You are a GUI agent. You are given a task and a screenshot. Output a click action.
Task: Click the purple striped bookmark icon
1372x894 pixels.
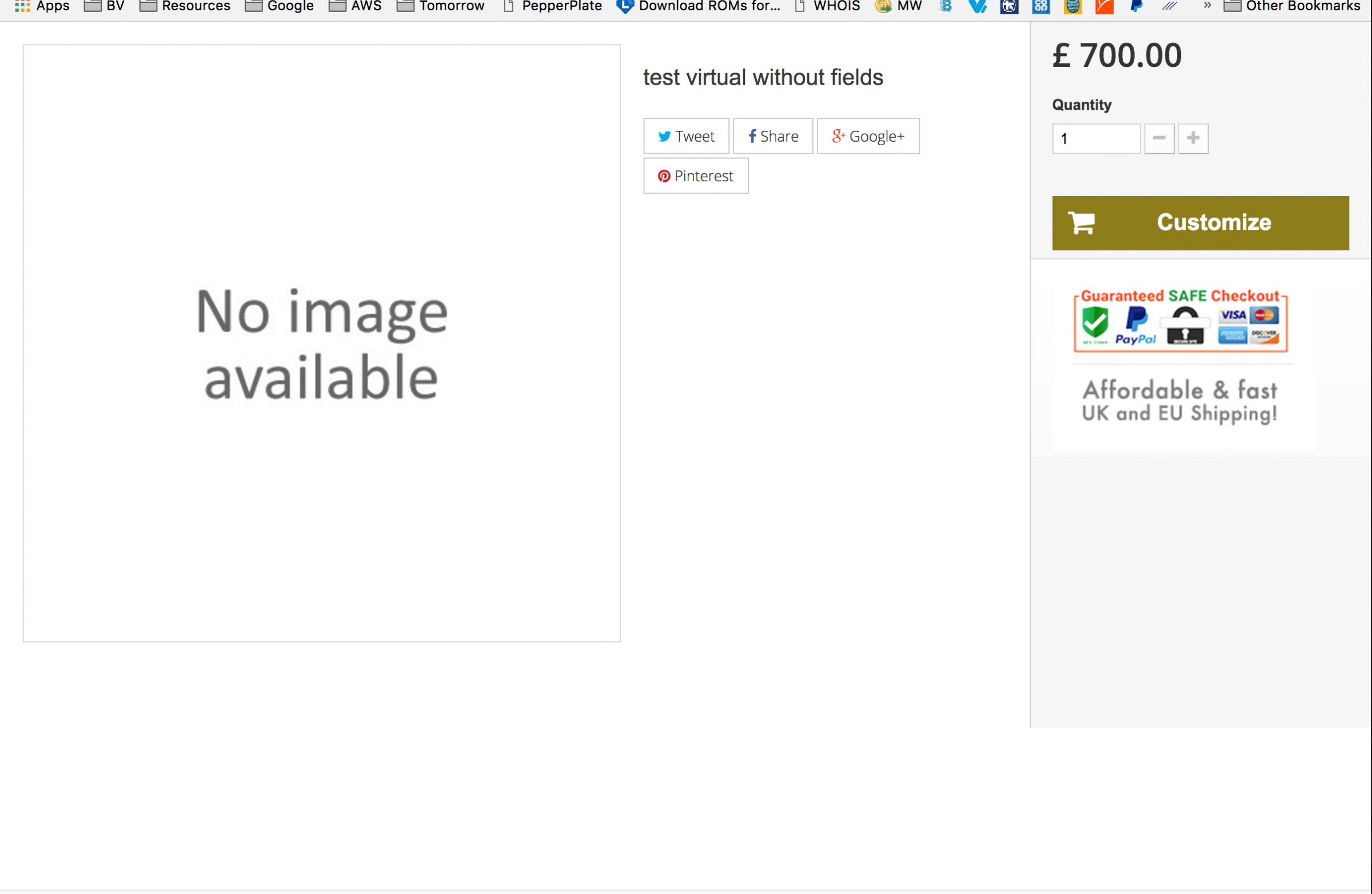tap(1169, 6)
